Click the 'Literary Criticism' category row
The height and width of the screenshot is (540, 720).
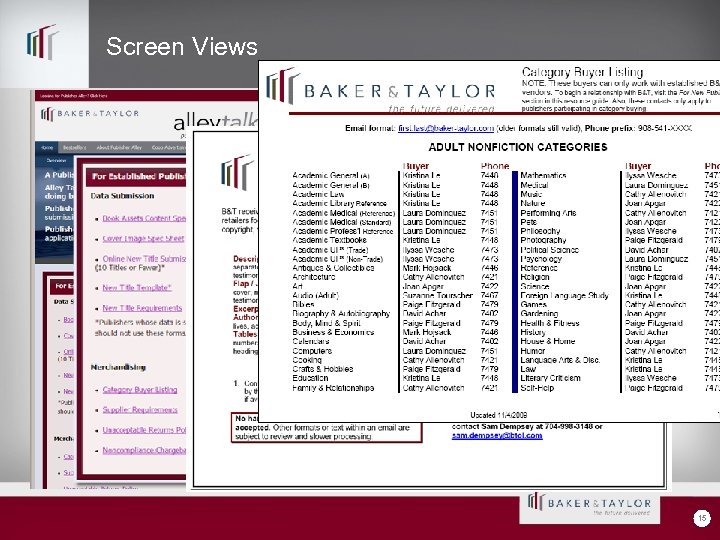[x=550, y=378]
